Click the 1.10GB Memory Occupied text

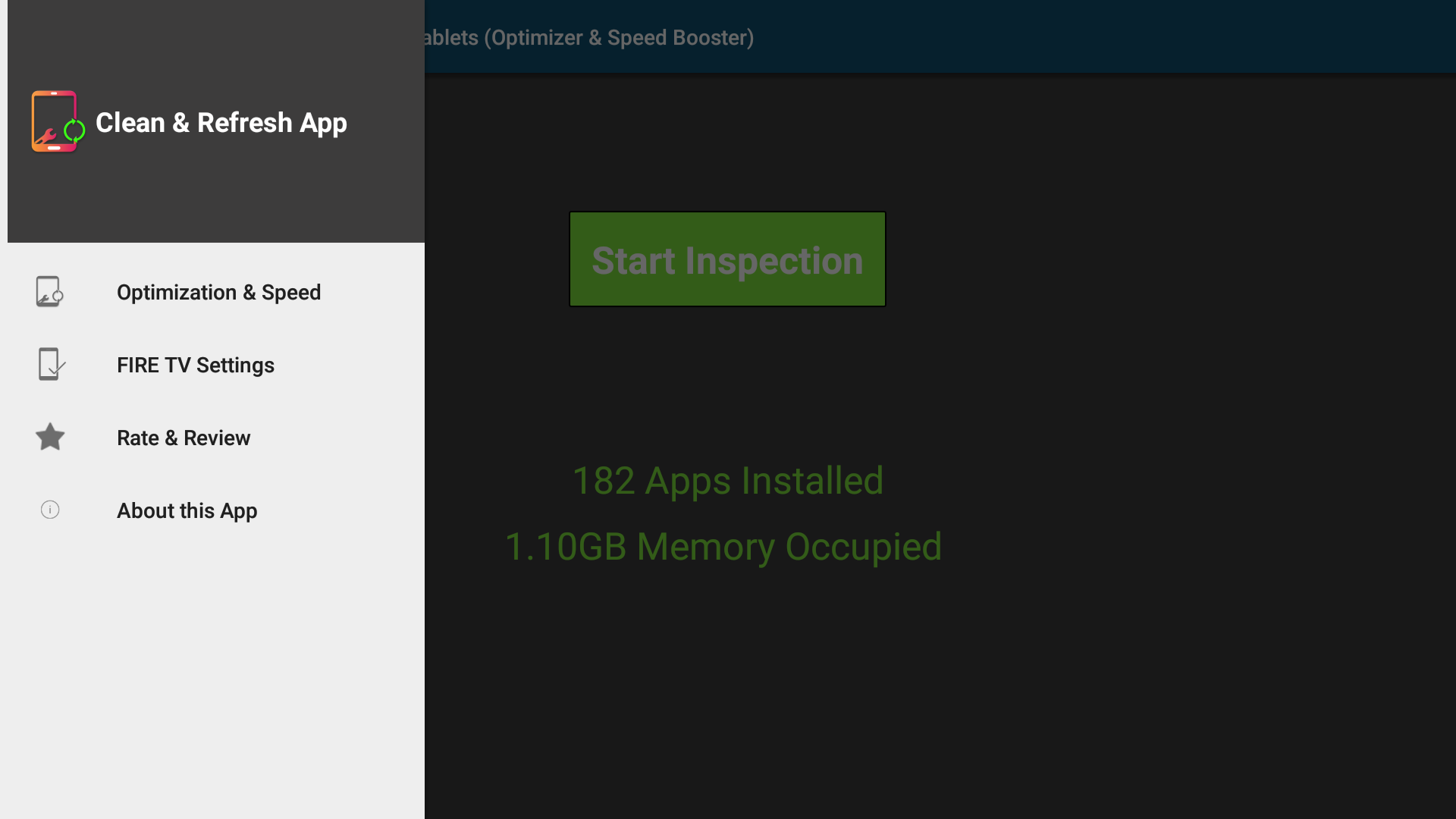click(723, 547)
